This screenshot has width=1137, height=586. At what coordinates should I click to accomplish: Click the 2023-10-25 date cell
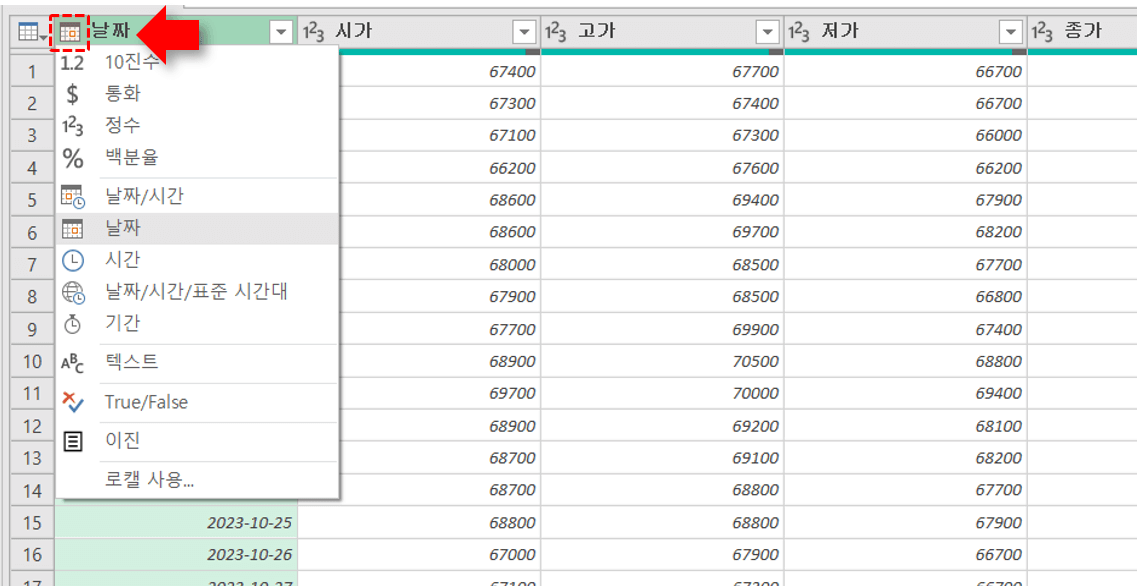pyautogui.click(x=176, y=522)
